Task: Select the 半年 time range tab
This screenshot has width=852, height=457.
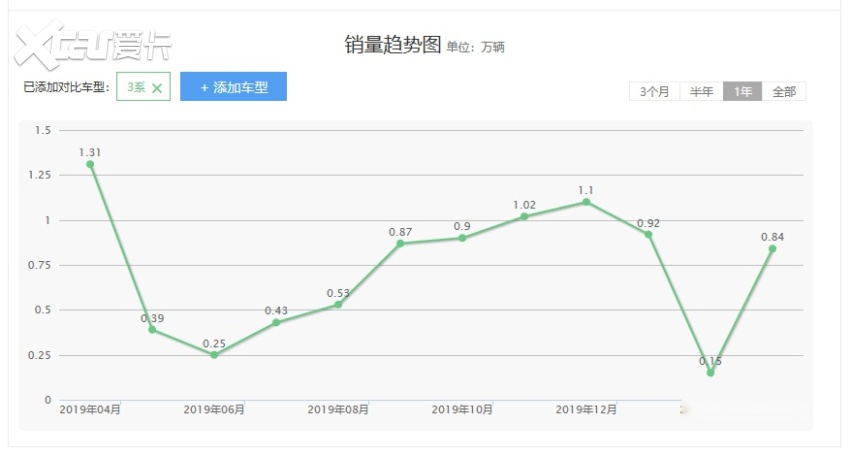Action: coord(701,92)
